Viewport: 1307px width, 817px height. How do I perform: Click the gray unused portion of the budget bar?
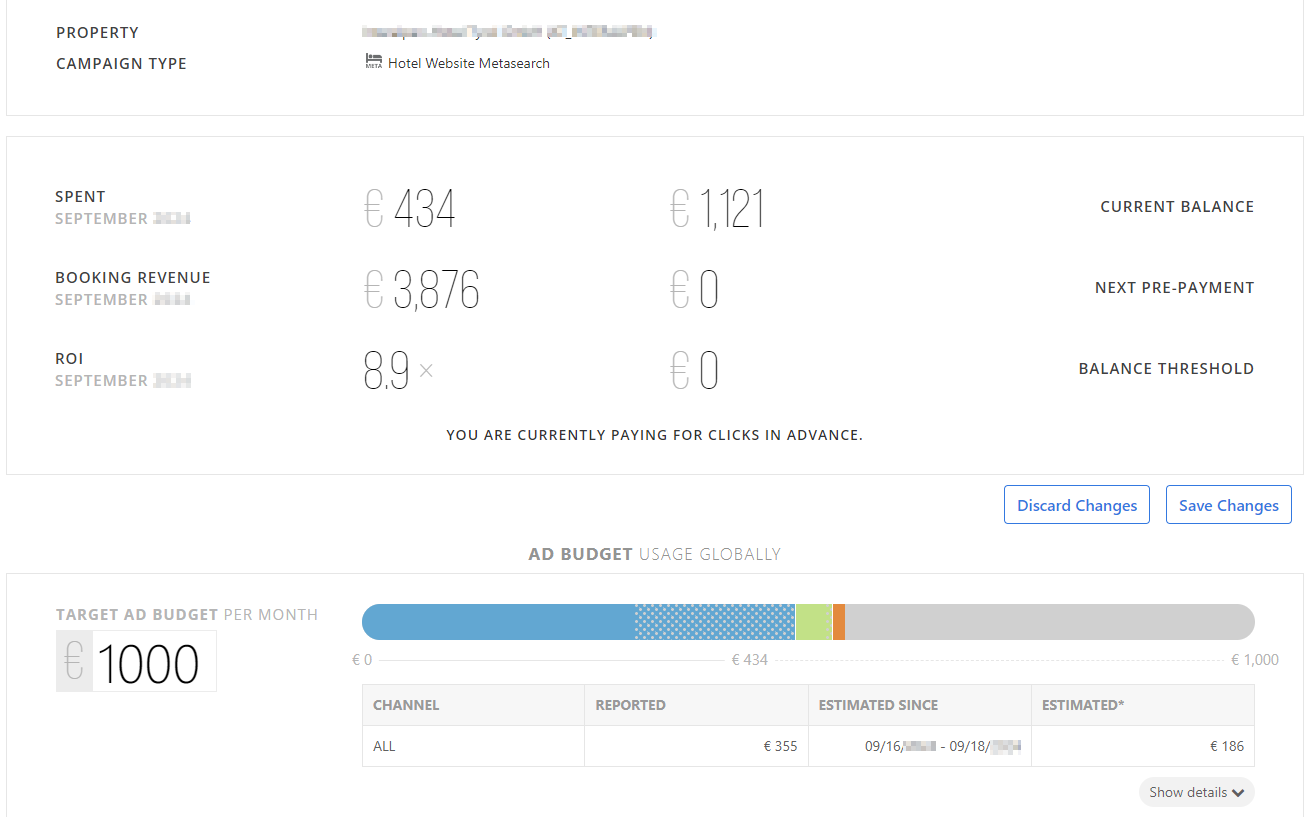1048,622
